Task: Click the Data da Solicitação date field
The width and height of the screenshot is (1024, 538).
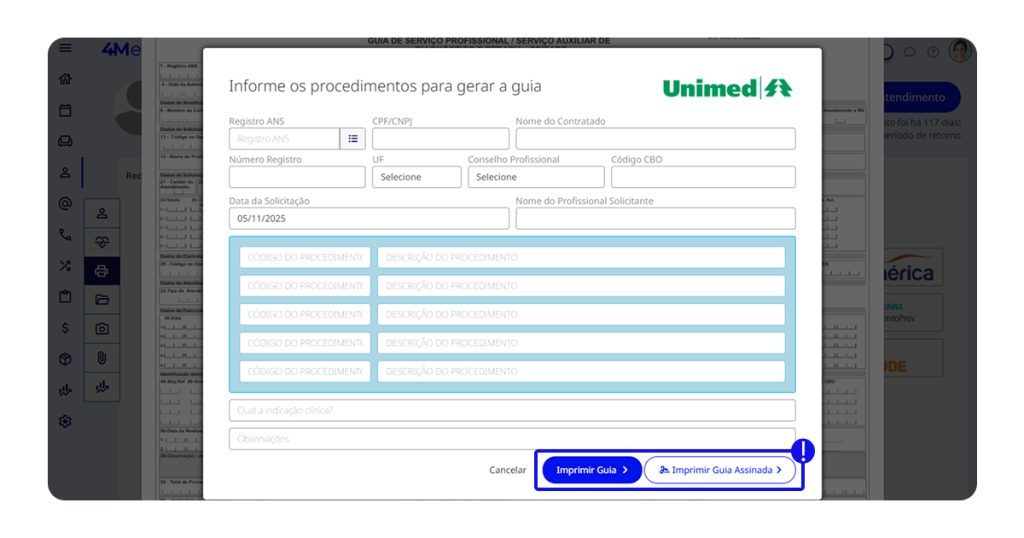Action: 368,218
